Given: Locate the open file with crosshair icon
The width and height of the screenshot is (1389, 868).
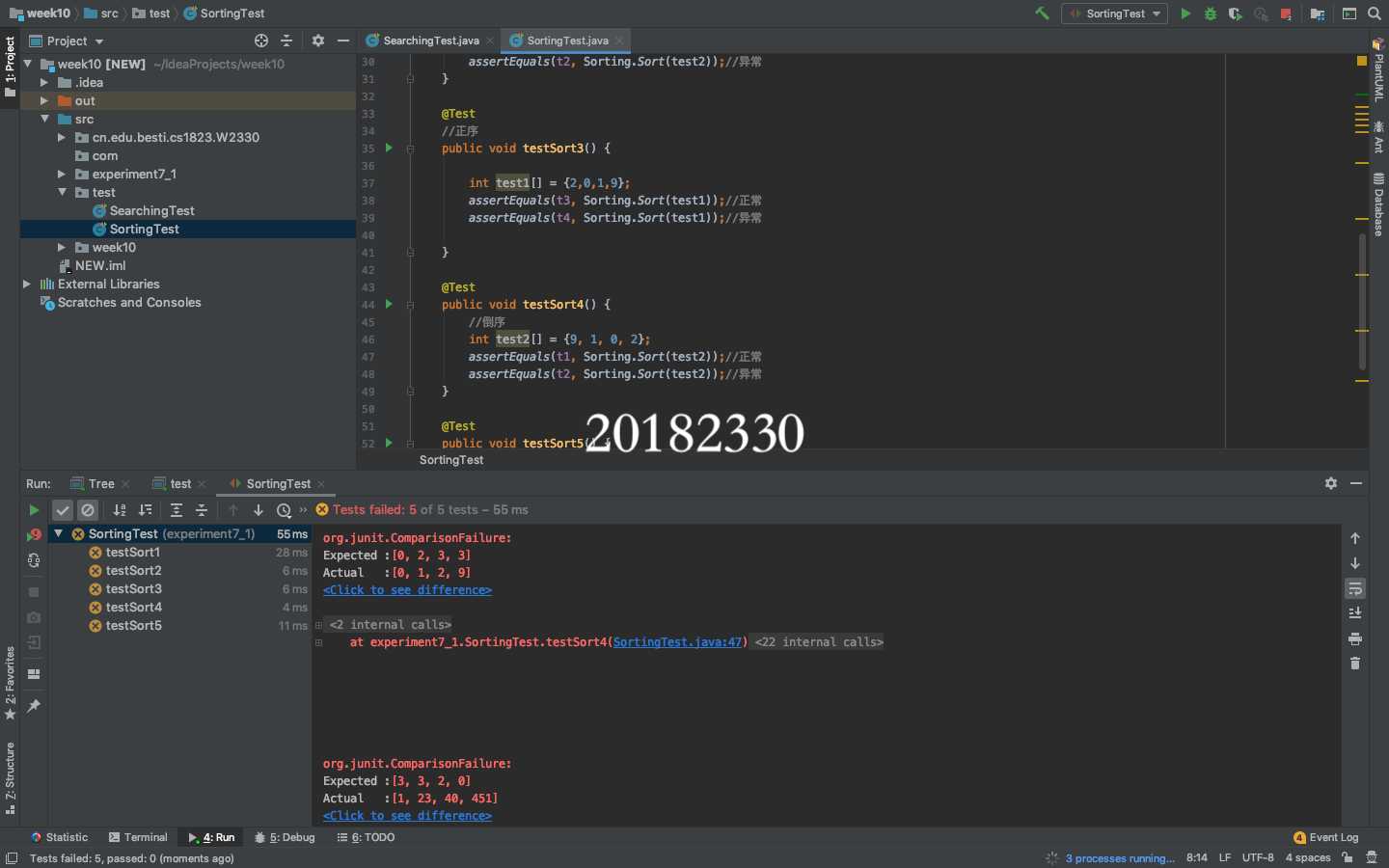Looking at the screenshot, I should (261, 41).
